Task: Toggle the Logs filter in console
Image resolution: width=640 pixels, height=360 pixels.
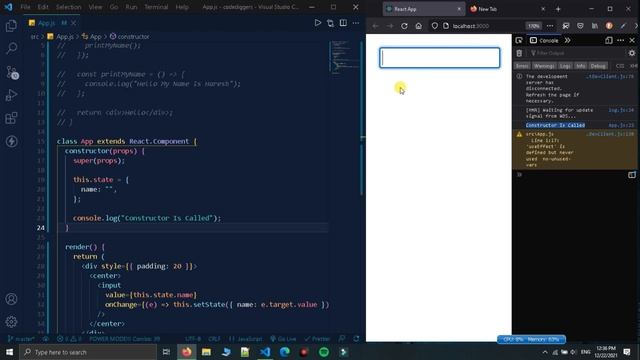Action: 565,66
